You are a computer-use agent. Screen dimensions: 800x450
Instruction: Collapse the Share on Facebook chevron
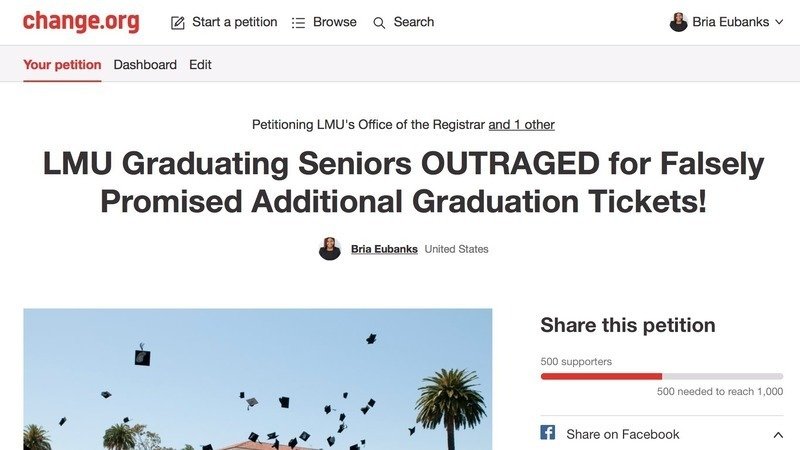[x=778, y=434]
